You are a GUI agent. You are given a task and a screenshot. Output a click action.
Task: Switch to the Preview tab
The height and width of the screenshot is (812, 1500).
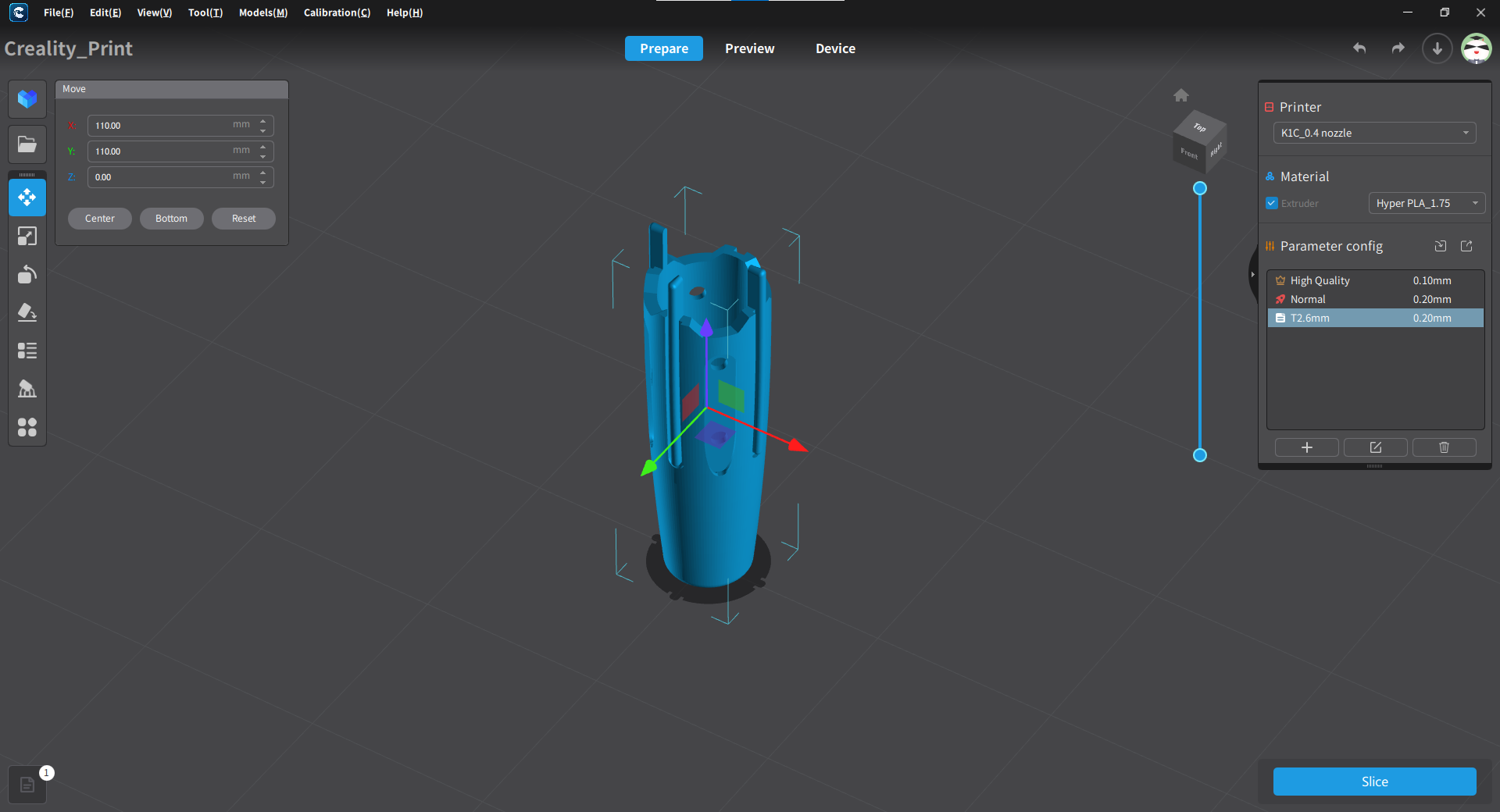[749, 48]
